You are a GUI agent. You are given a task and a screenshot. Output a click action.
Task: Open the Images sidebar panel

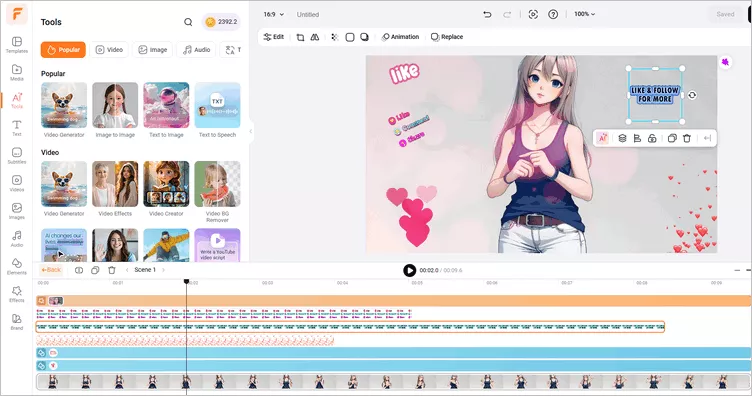point(17,211)
